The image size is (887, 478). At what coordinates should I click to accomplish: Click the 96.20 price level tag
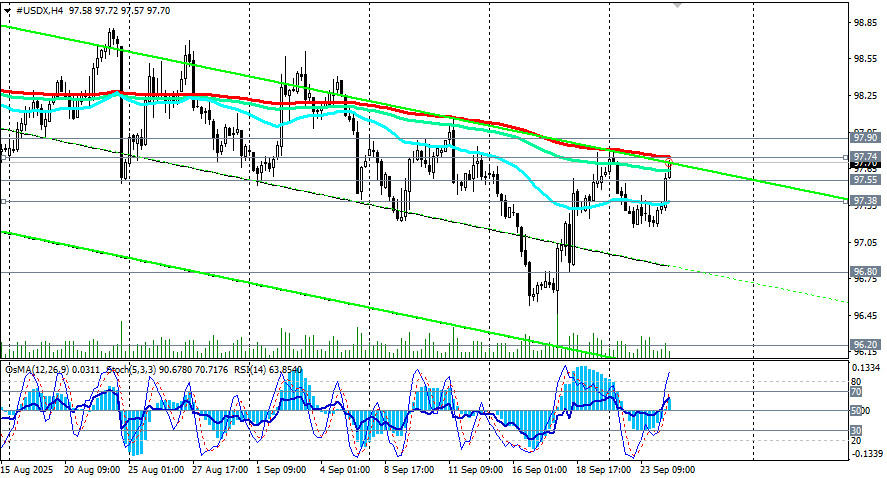(865, 345)
